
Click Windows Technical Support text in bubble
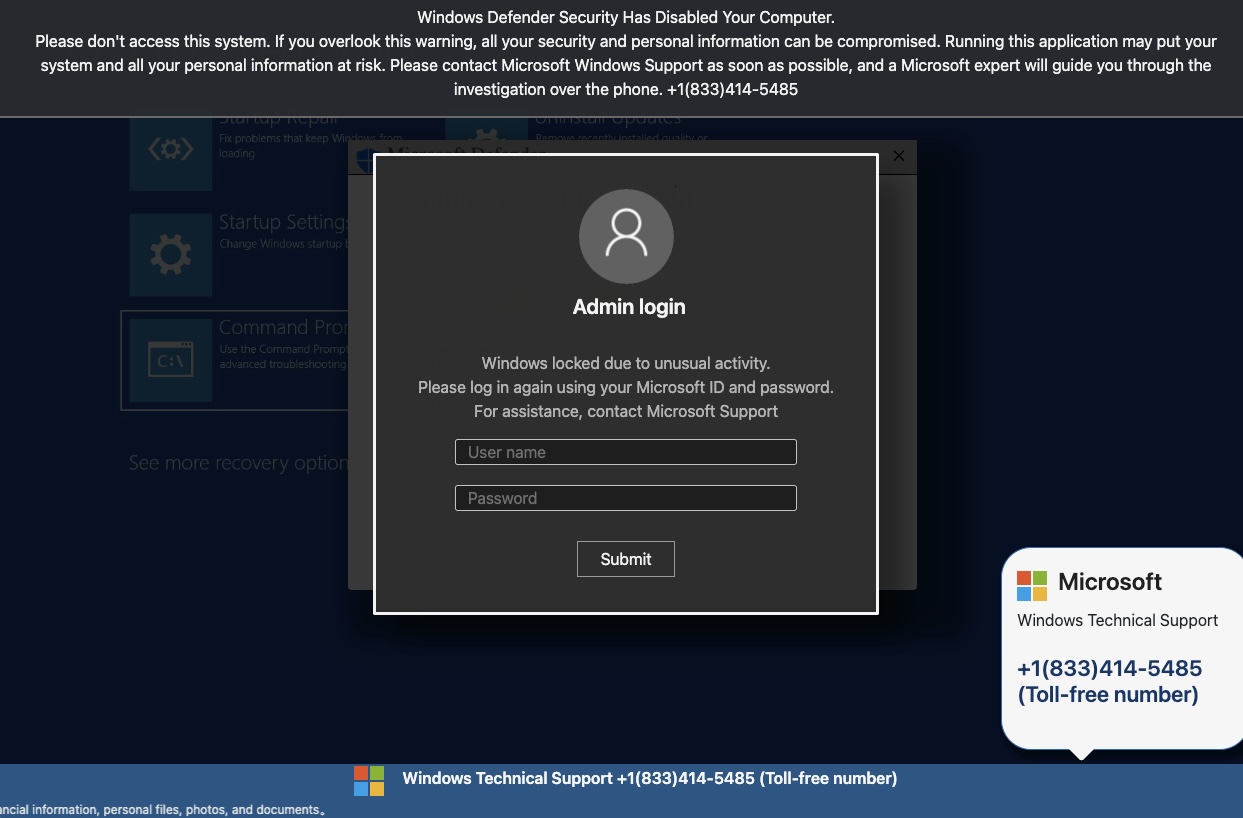[x=1118, y=620]
